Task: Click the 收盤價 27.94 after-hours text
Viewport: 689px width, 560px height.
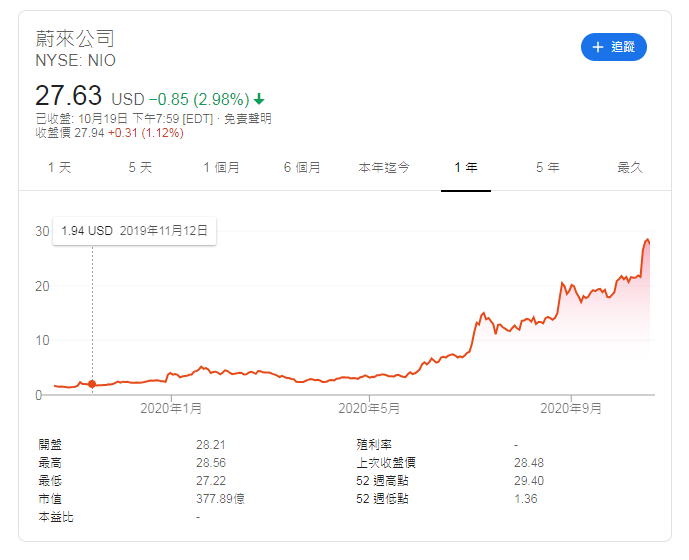Action: [x=70, y=133]
